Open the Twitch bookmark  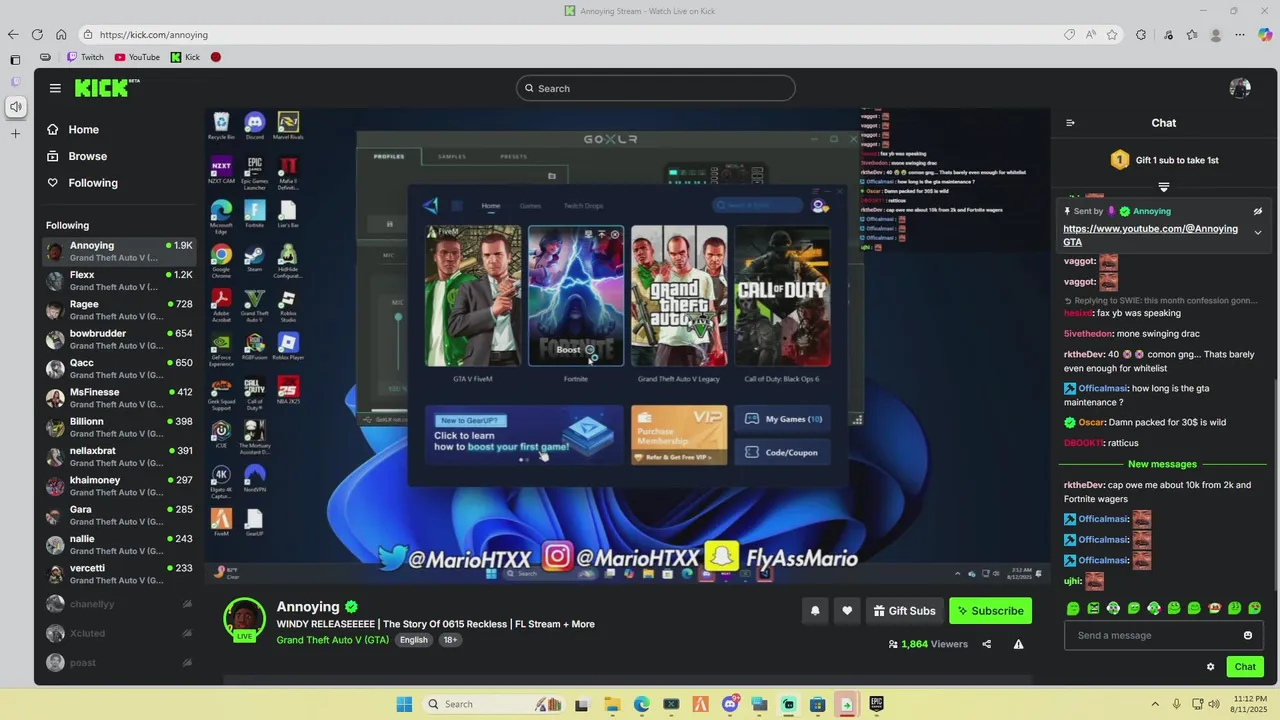[x=85, y=57]
